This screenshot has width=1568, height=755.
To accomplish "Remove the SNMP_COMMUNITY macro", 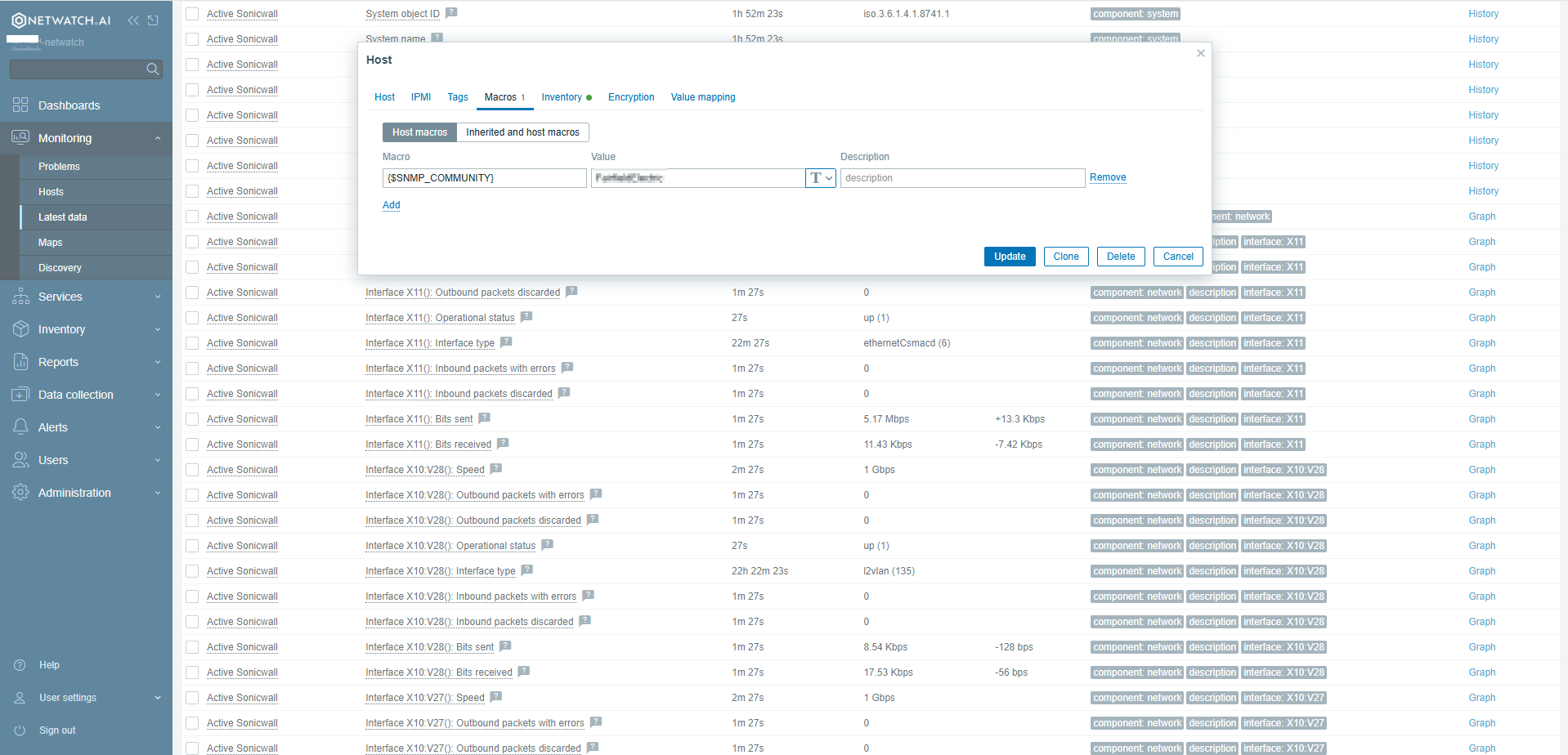I will (1107, 177).
